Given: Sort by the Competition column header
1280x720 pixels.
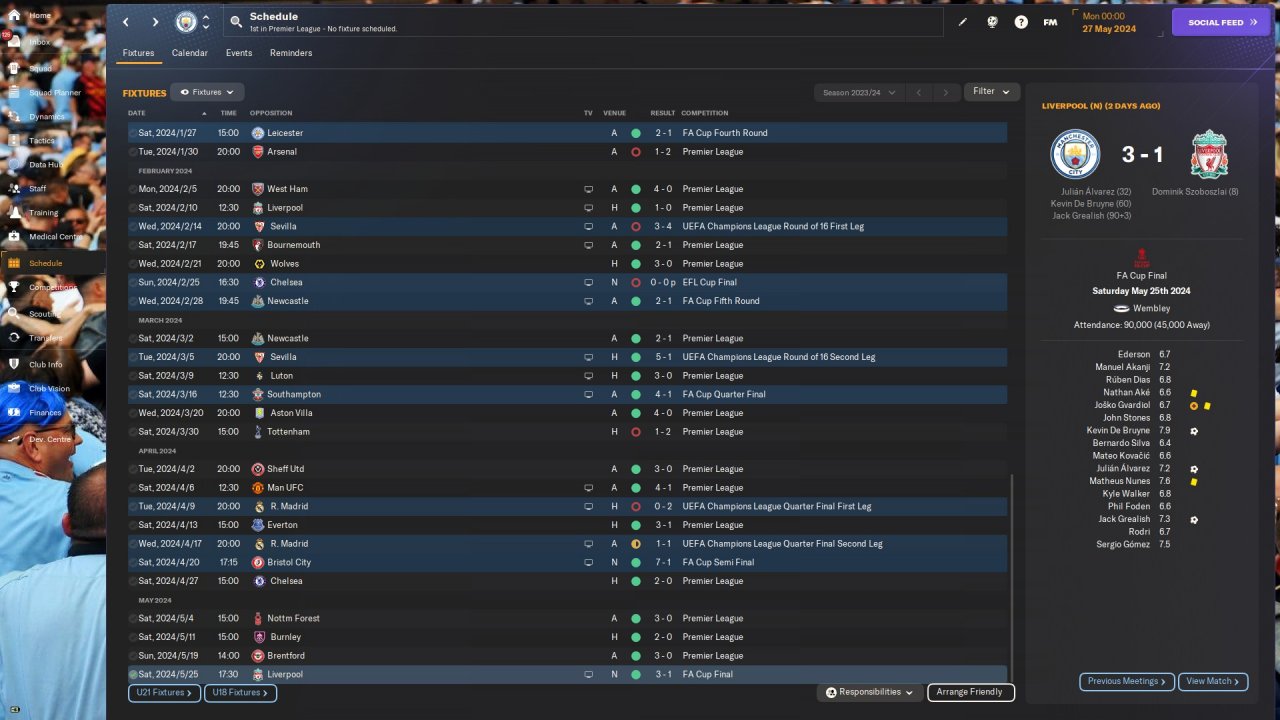Looking at the screenshot, I should (x=705, y=113).
